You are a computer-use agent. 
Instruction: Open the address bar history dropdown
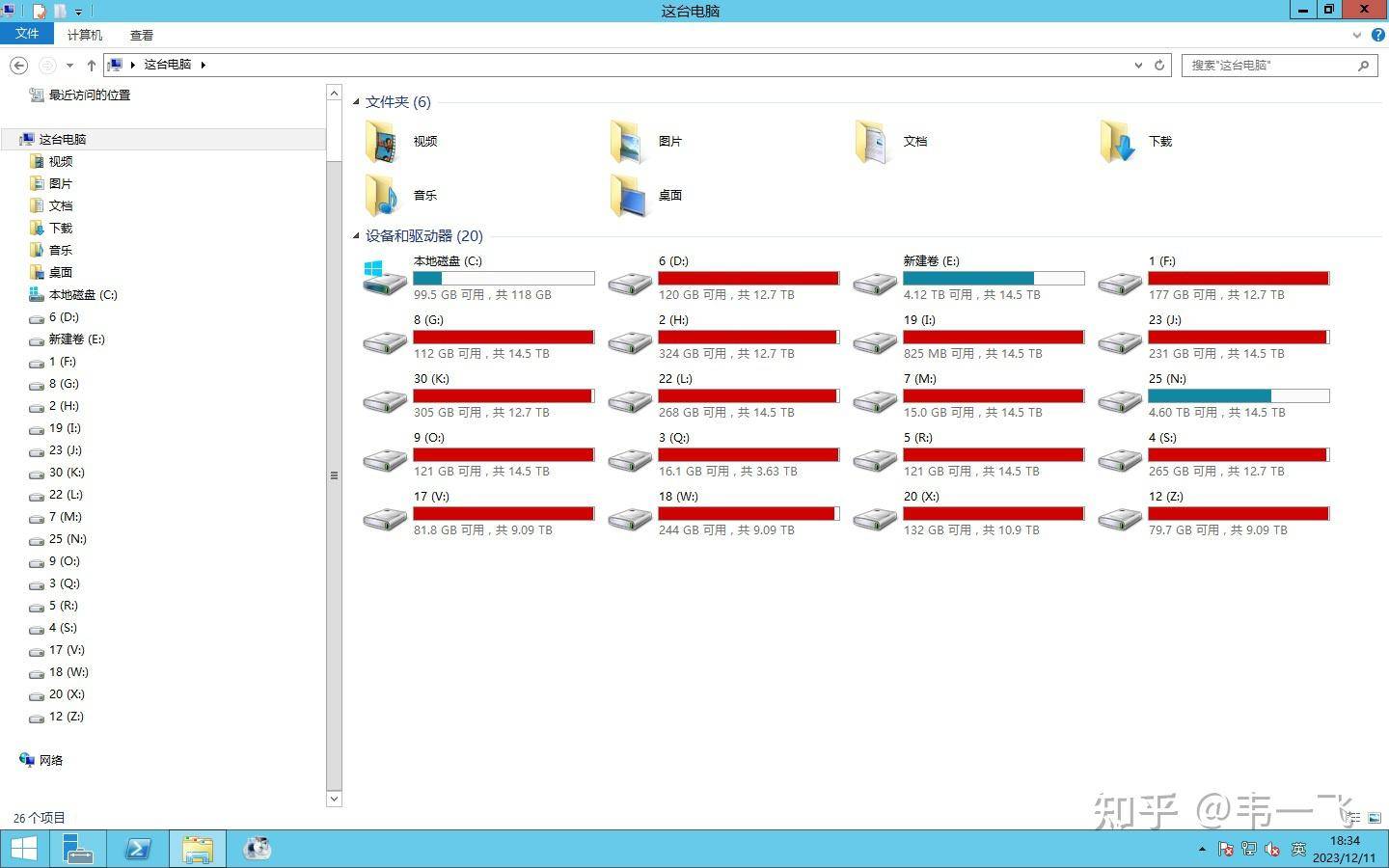click(x=1138, y=65)
